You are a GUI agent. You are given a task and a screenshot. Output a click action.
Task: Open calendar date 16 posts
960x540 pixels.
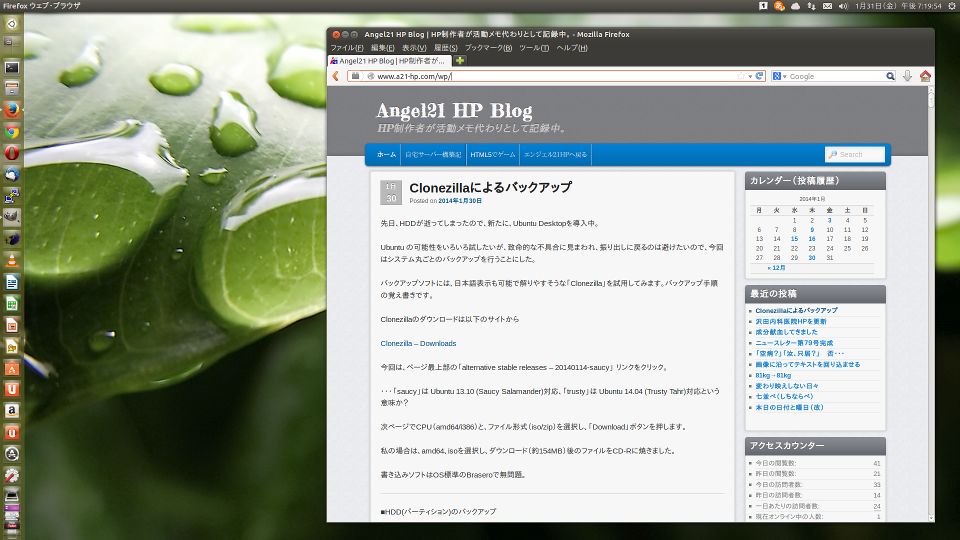812,239
